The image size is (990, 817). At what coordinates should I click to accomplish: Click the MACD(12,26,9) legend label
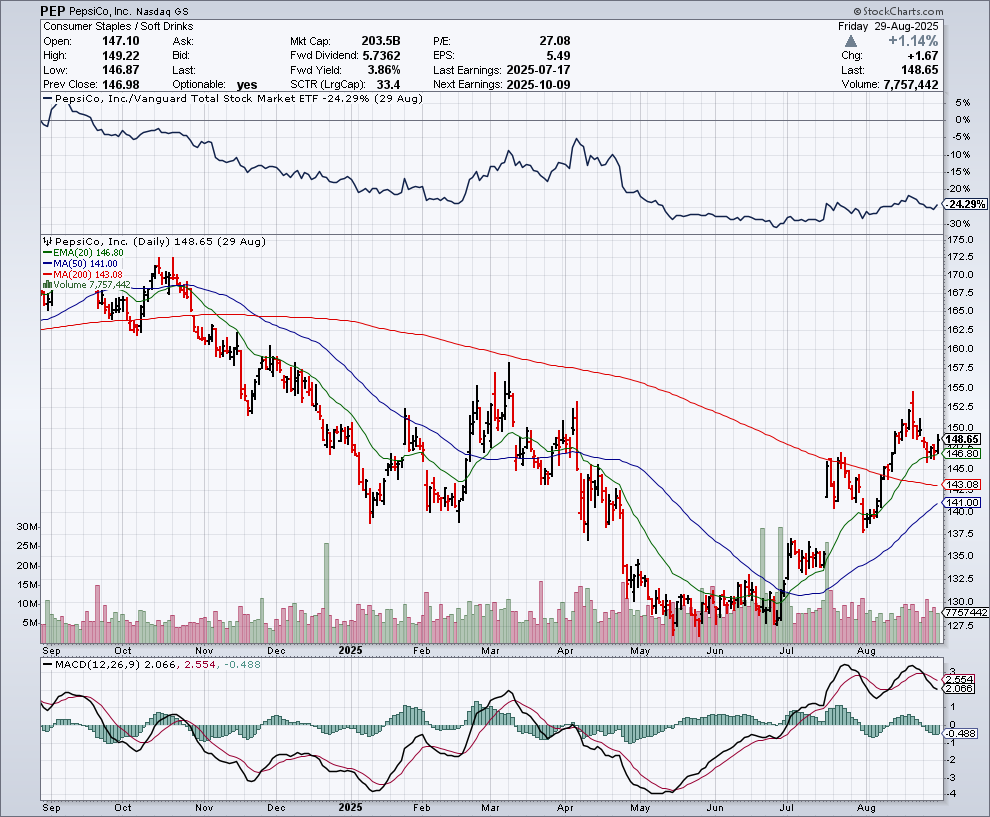[98, 665]
